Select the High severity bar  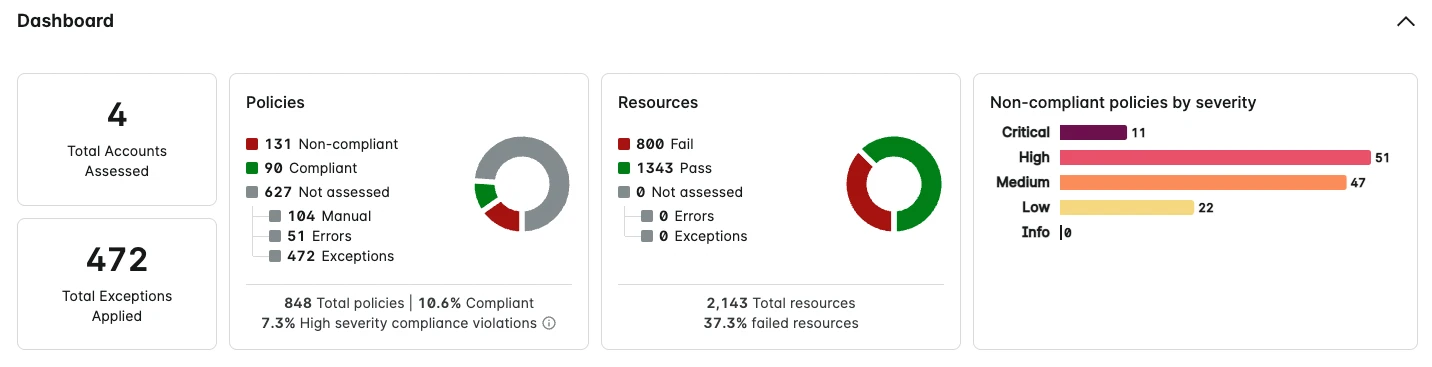[x=1215, y=157]
